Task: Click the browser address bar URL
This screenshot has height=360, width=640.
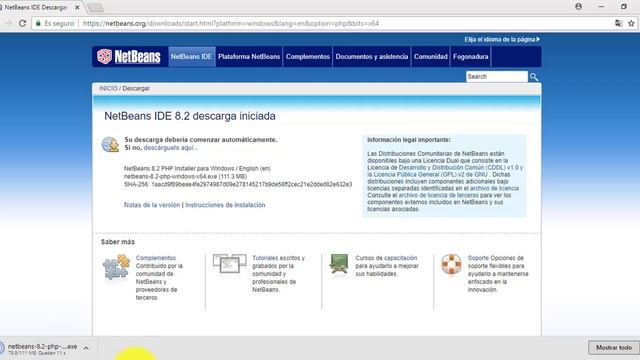Action: 231,24
